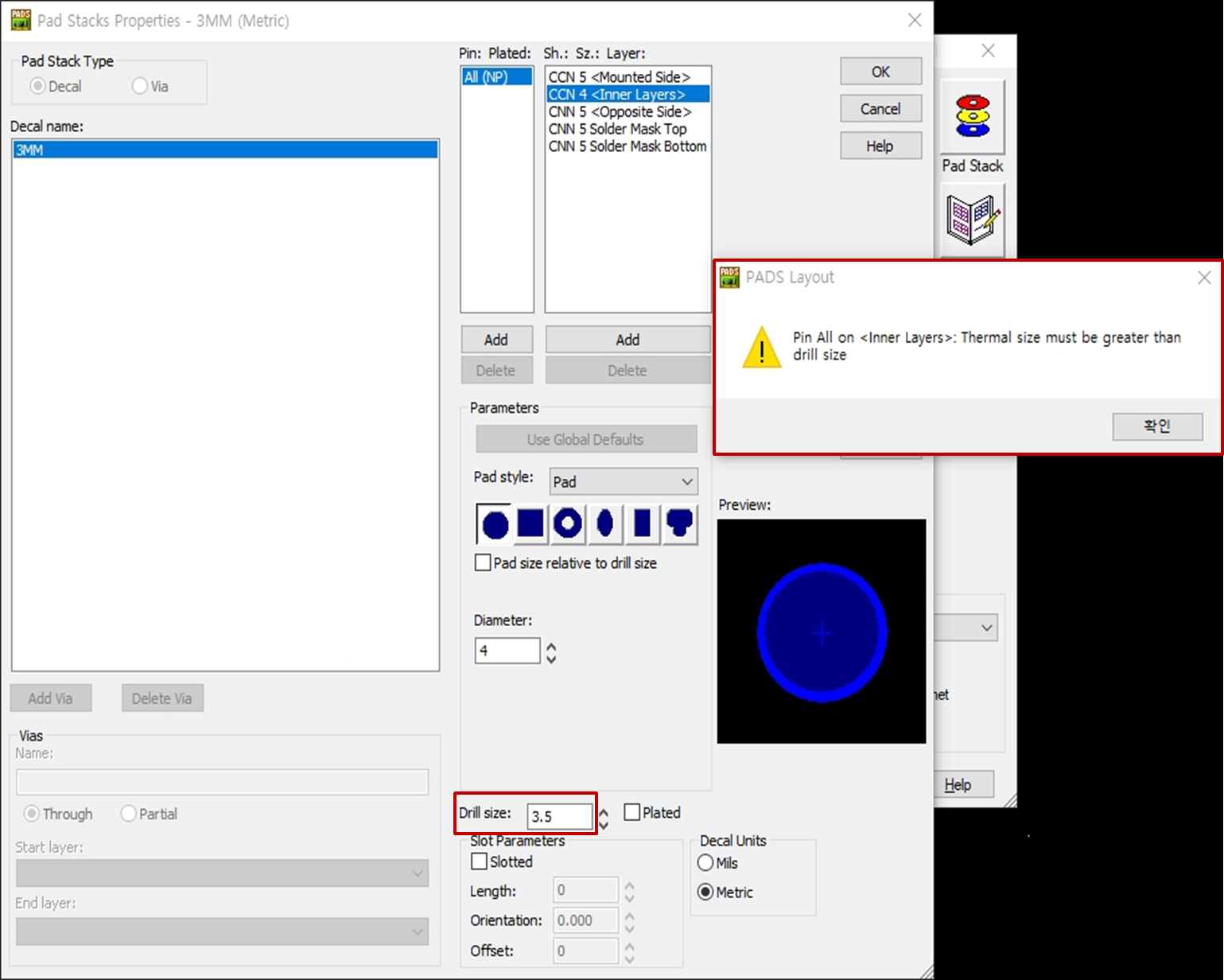Screen dimensions: 1224x980
Task: Click Help button in the background window
Action: coord(964,784)
